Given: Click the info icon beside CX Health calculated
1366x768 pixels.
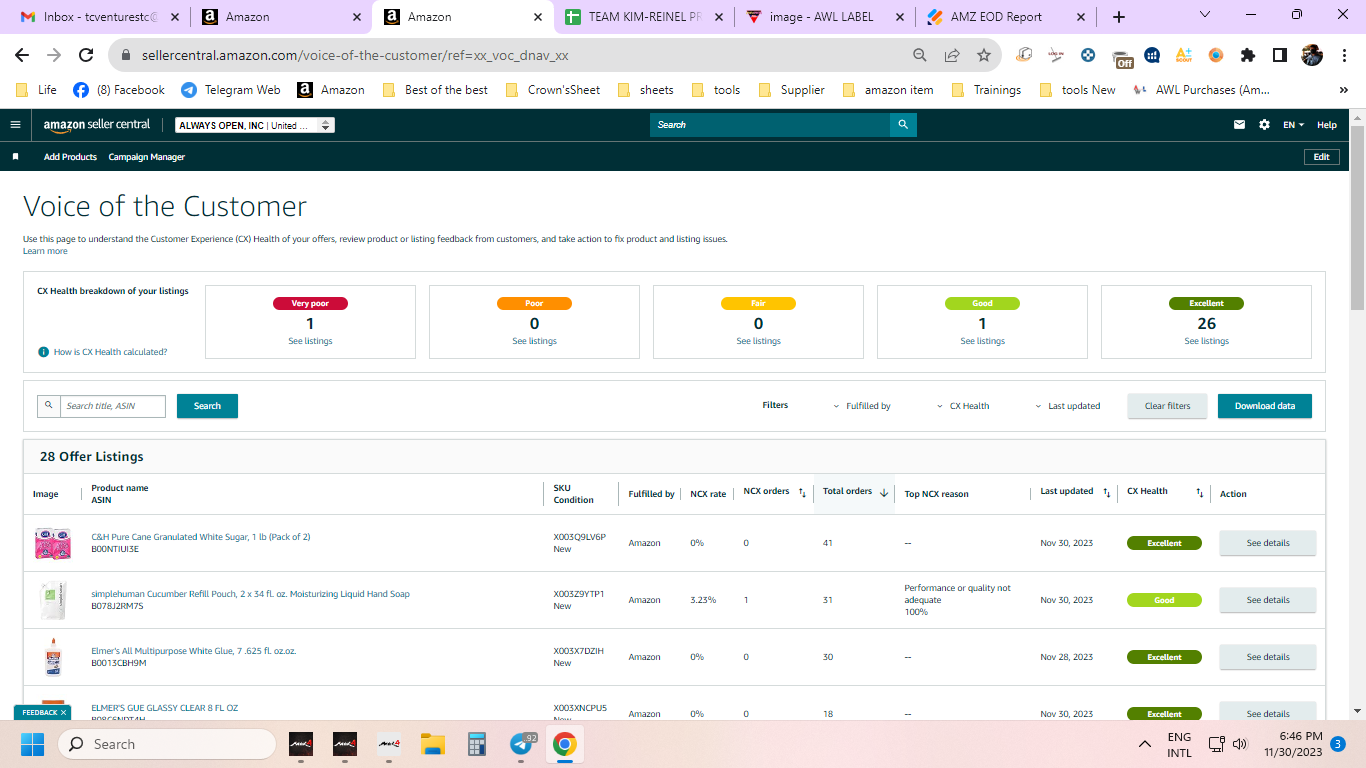Looking at the screenshot, I should point(43,352).
